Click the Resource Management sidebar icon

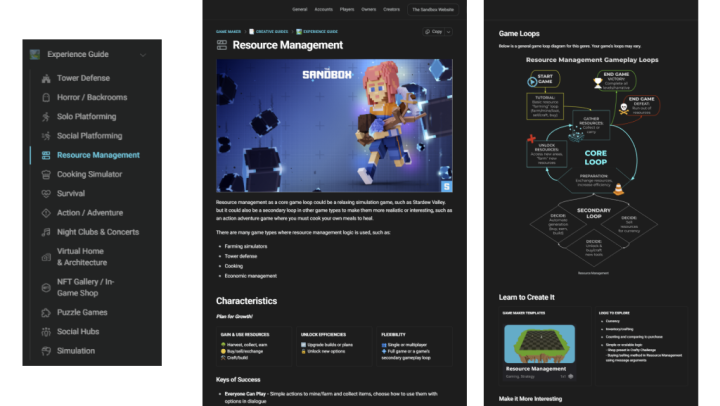tap(46, 155)
